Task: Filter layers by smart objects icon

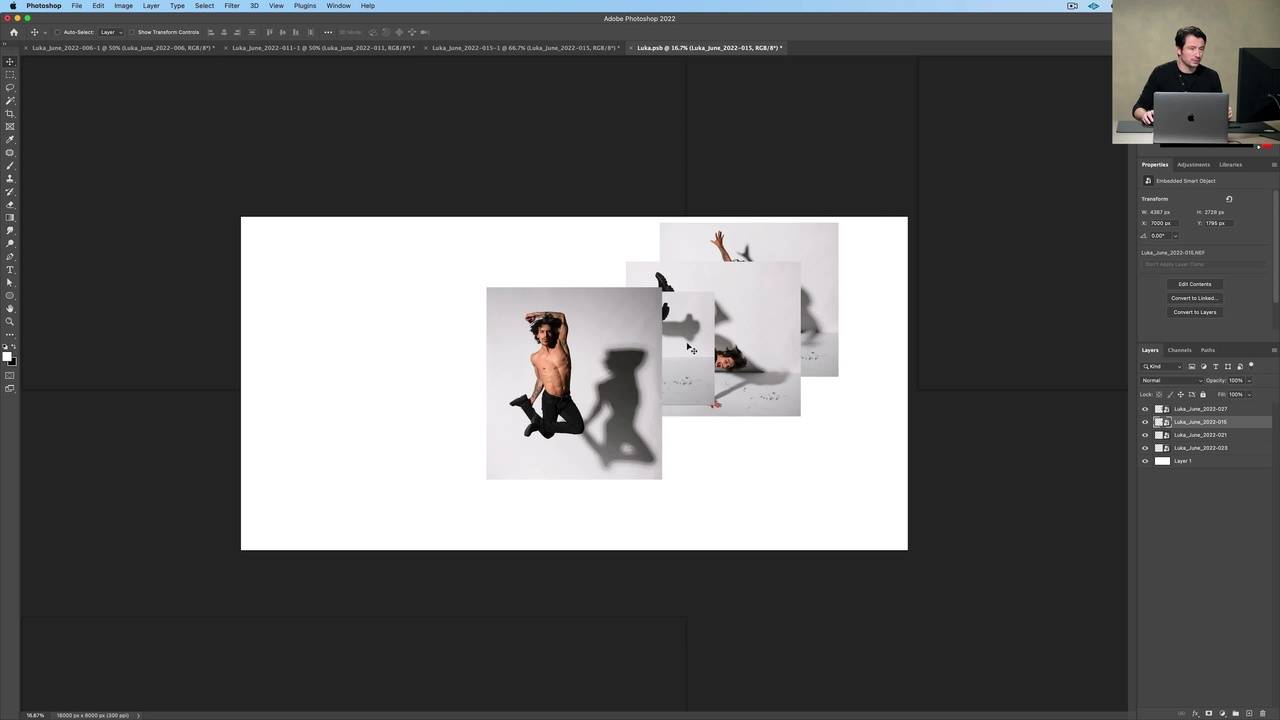Action: coord(1240,367)
